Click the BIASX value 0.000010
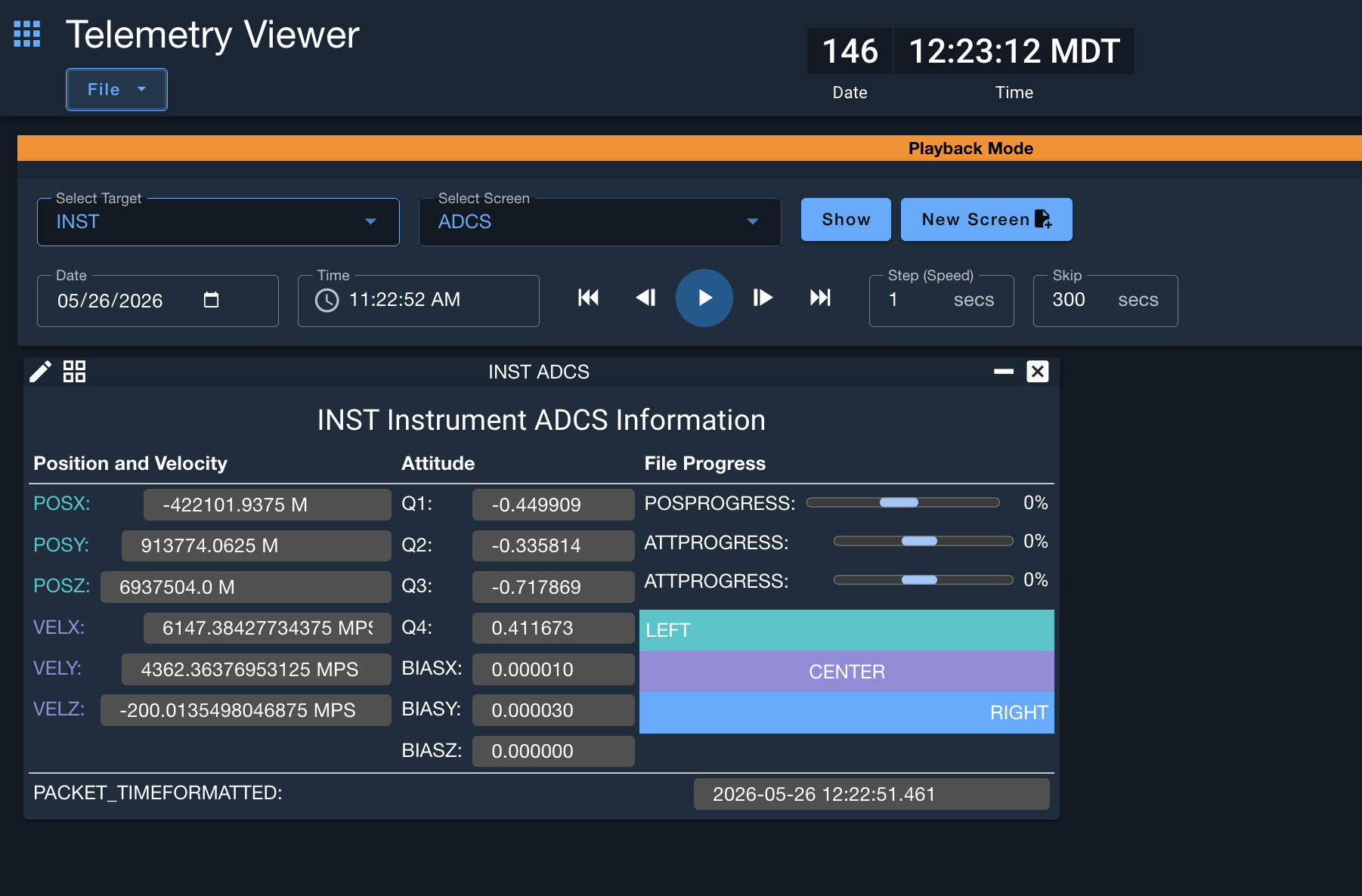The image size is (1362, 896). pos(553,669)
